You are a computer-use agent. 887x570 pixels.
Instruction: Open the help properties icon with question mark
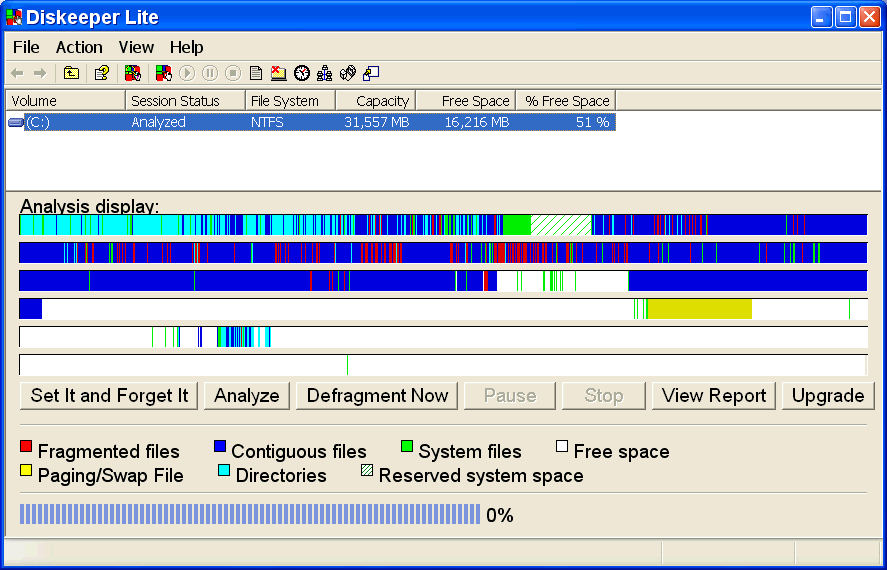click(102, 73)
